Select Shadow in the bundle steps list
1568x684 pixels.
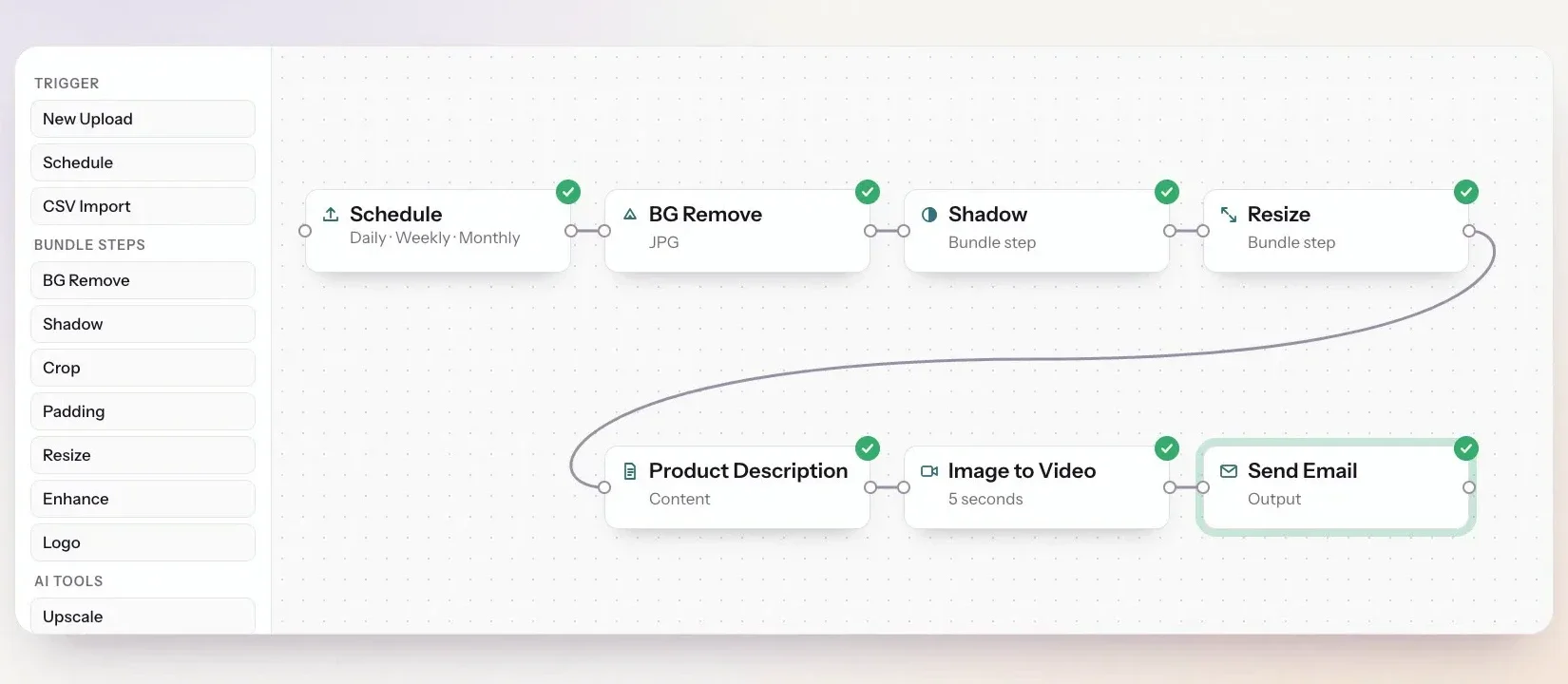click(143, 324)
